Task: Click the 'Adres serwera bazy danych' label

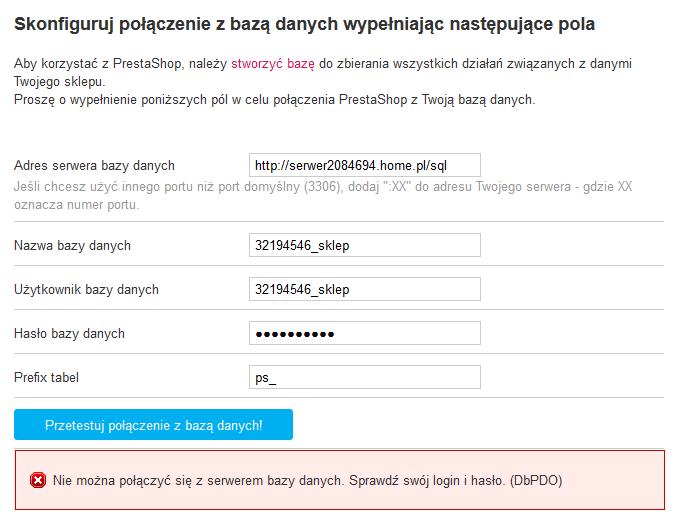Action: [94, 166]
